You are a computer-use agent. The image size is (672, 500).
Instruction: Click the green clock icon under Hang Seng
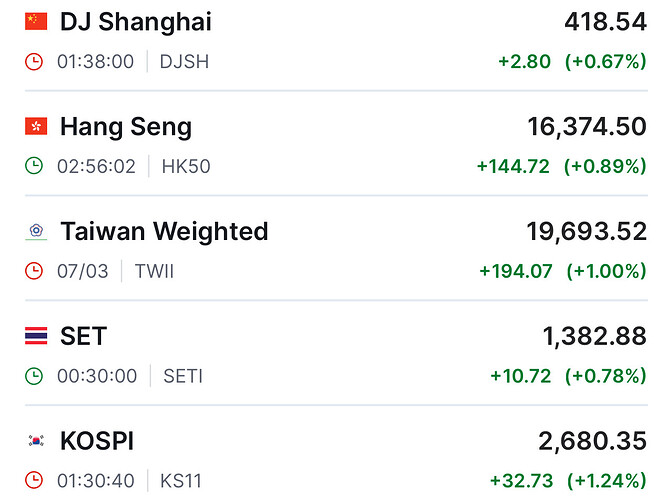pos(35,166)
